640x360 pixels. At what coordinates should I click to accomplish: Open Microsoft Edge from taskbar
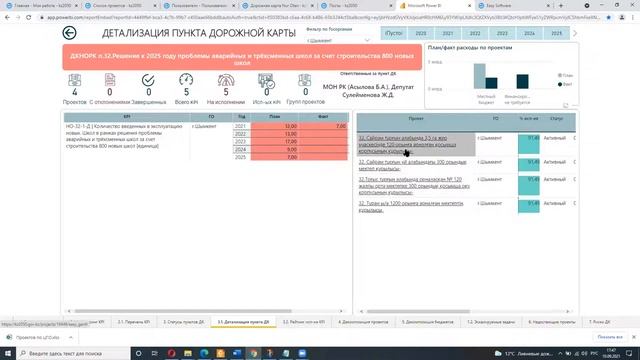204,353
